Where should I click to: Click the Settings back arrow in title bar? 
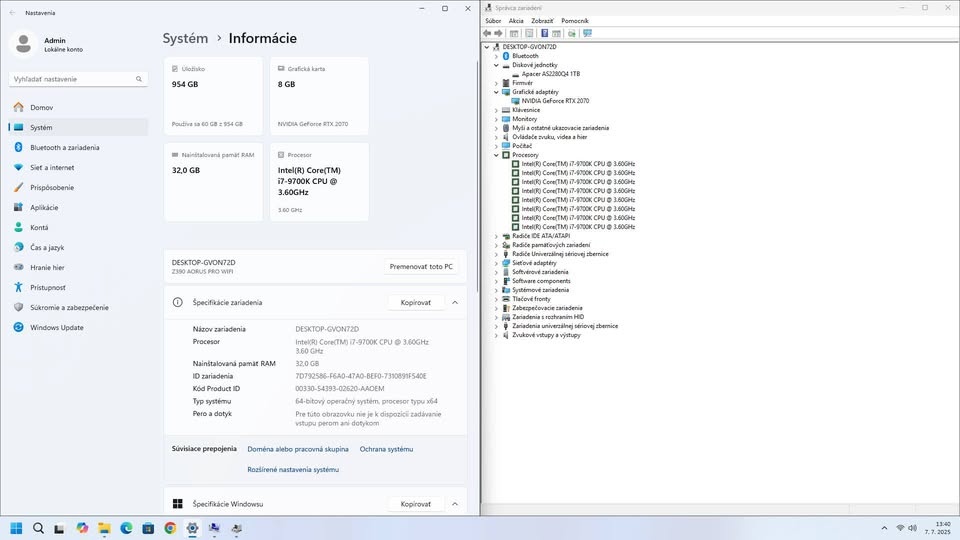12,13
